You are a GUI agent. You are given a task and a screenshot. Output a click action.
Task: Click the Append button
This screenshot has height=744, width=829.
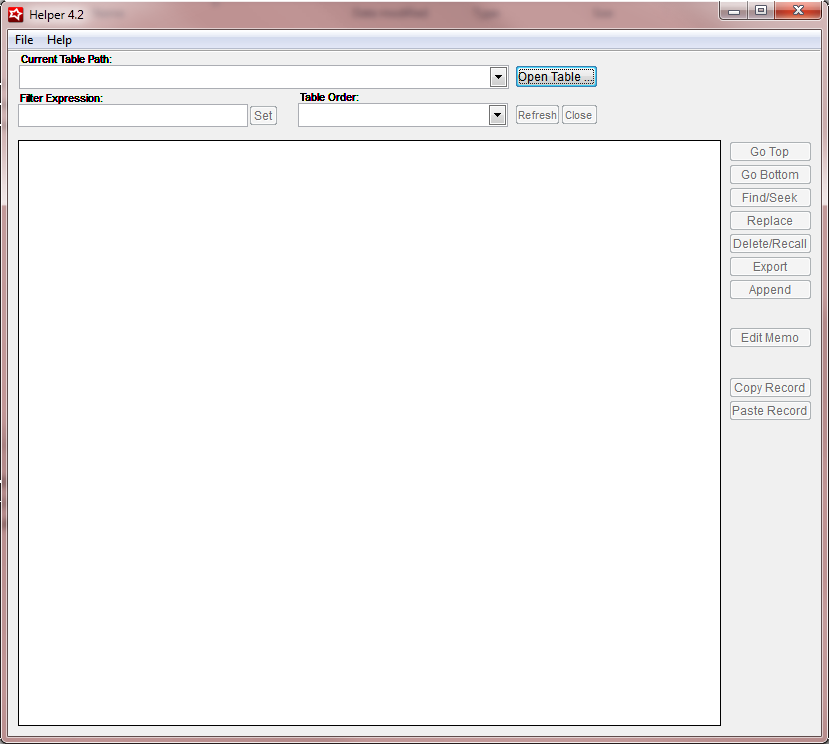point(770,290)
